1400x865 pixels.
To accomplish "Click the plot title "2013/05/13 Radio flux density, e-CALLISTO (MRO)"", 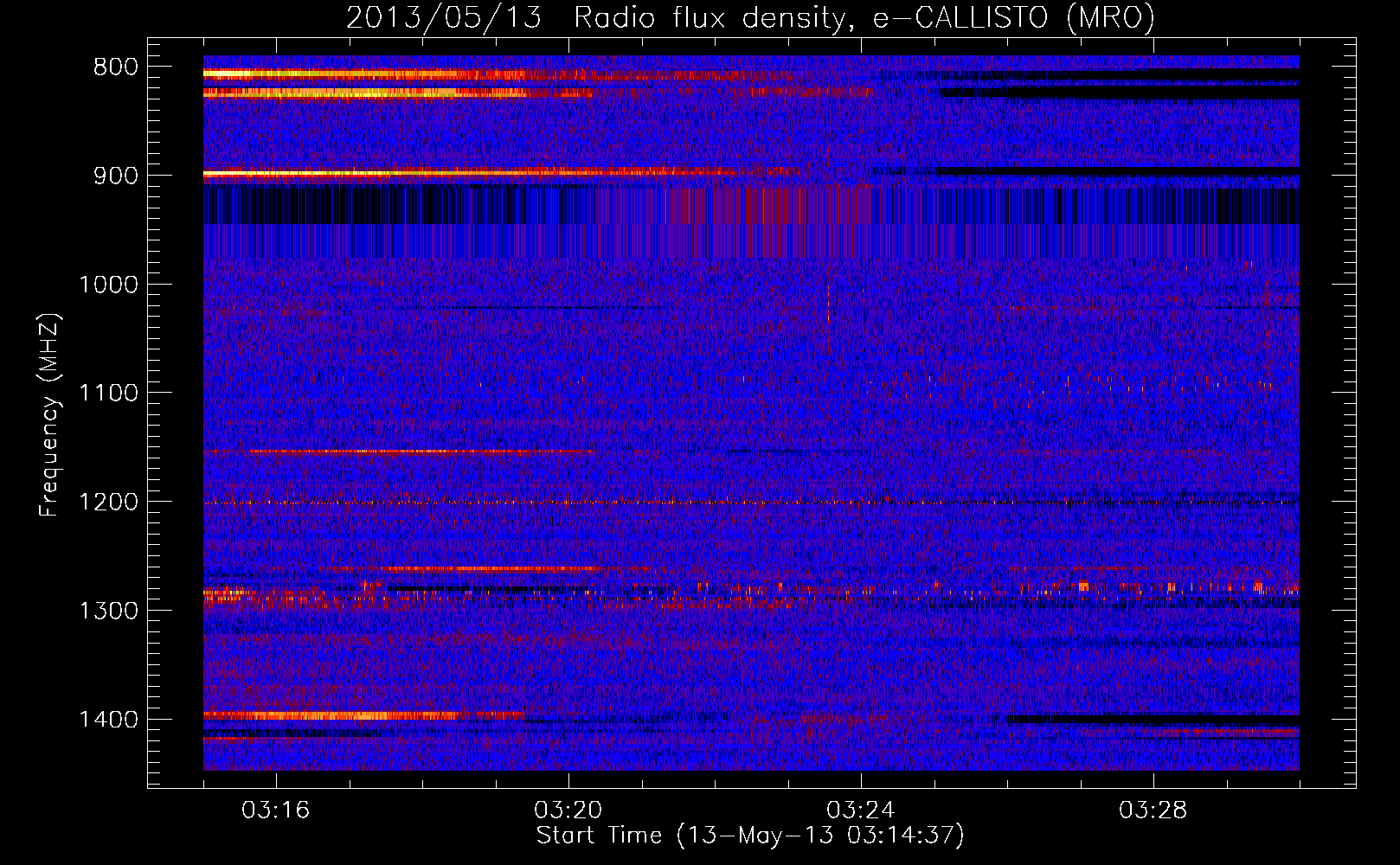I will (x=750, y=18).
